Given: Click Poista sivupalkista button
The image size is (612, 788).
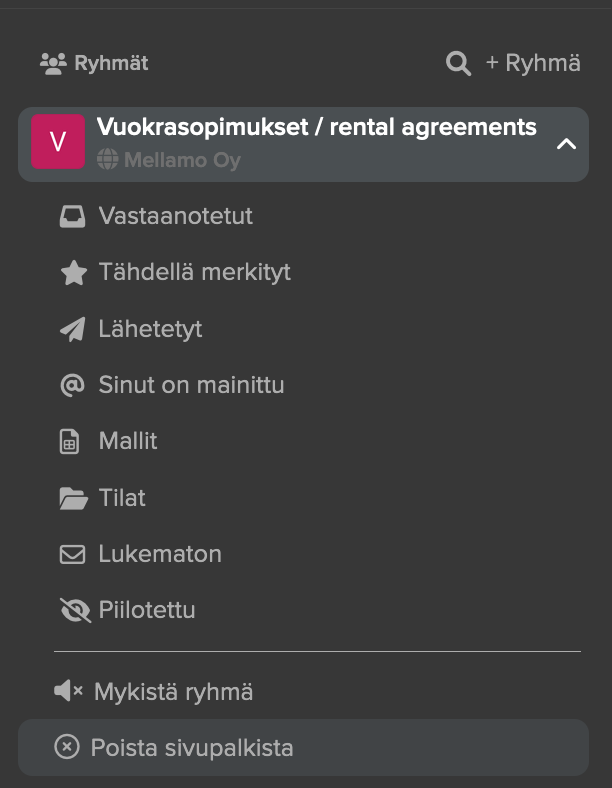Looking at the screenshot, I should click(303, 747).
